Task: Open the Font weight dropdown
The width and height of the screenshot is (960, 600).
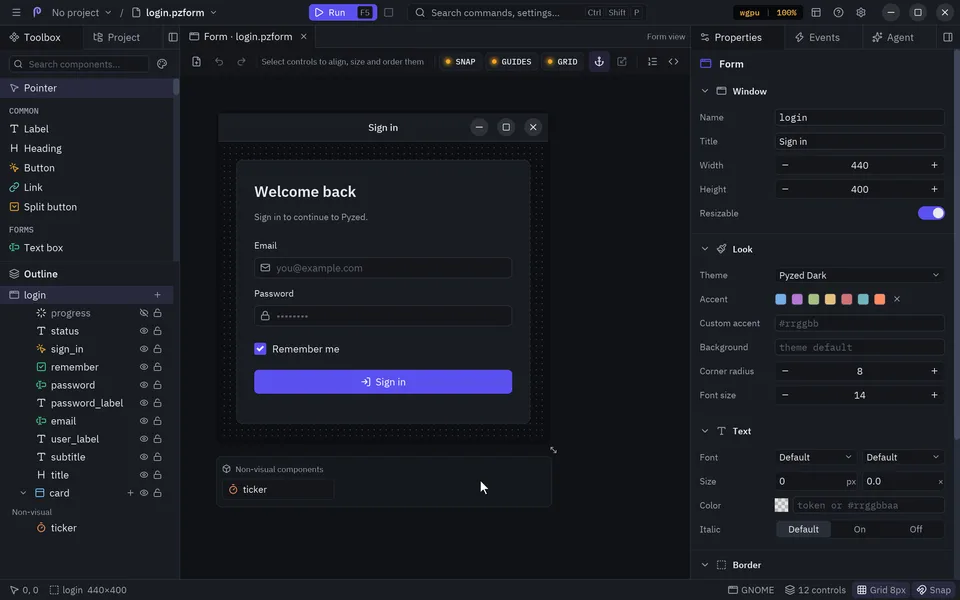Action: point(903,457)
